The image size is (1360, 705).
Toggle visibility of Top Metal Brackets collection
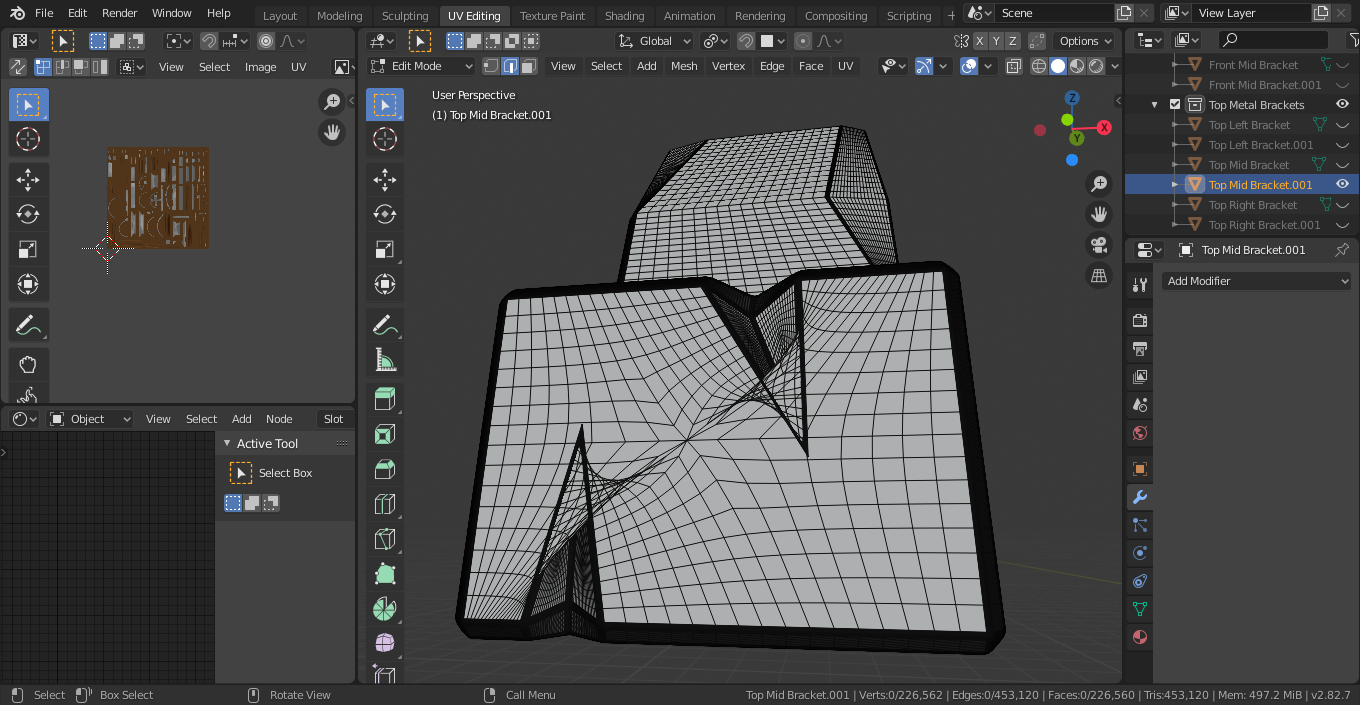[x=1342, y=104]
